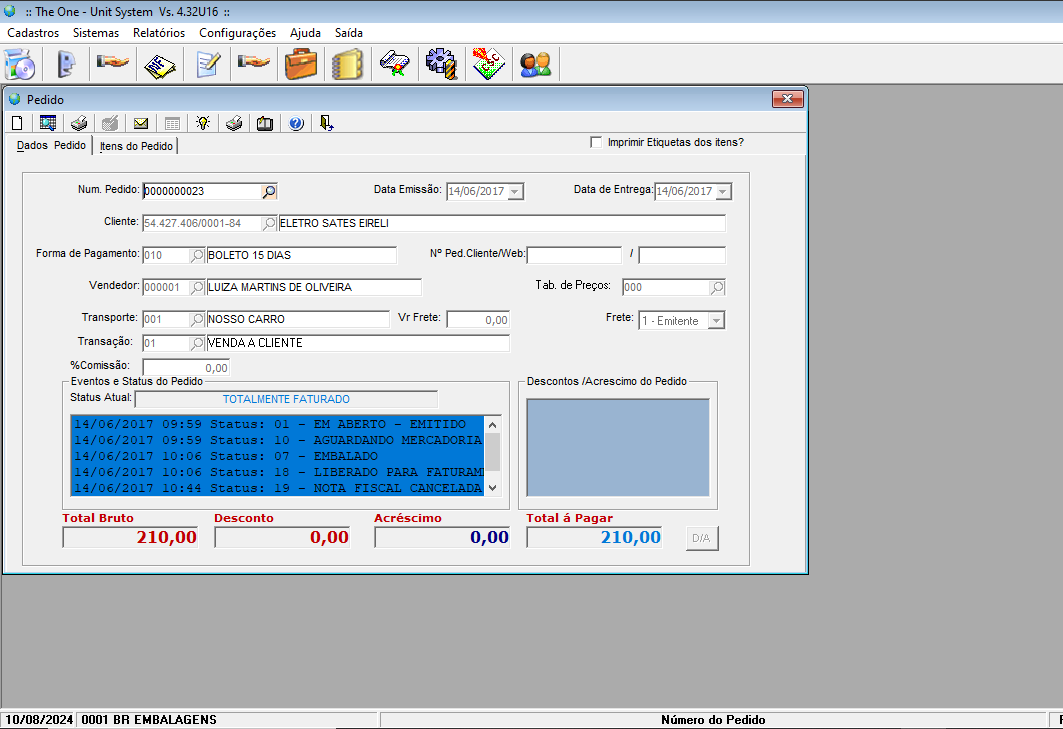Click the CD software box toolbar icon
The width and height of the screenshot is (1063, 729).
20,64
